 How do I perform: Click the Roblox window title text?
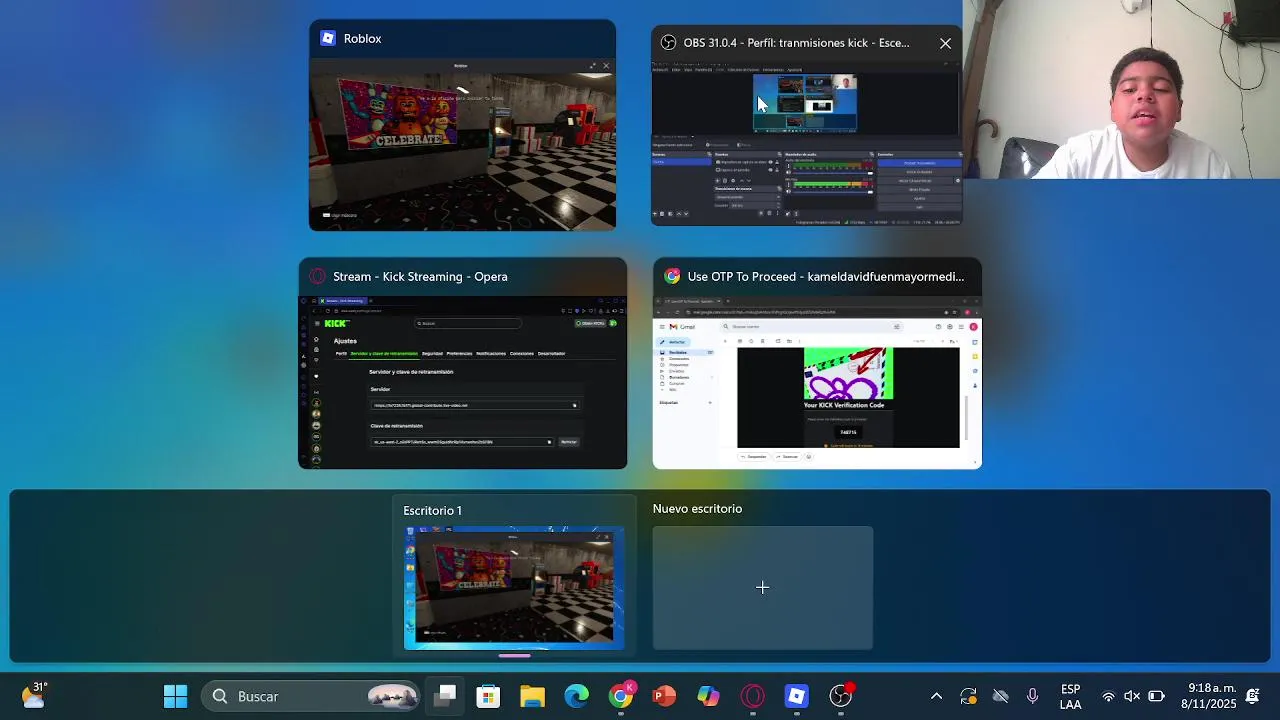(362, 38)
